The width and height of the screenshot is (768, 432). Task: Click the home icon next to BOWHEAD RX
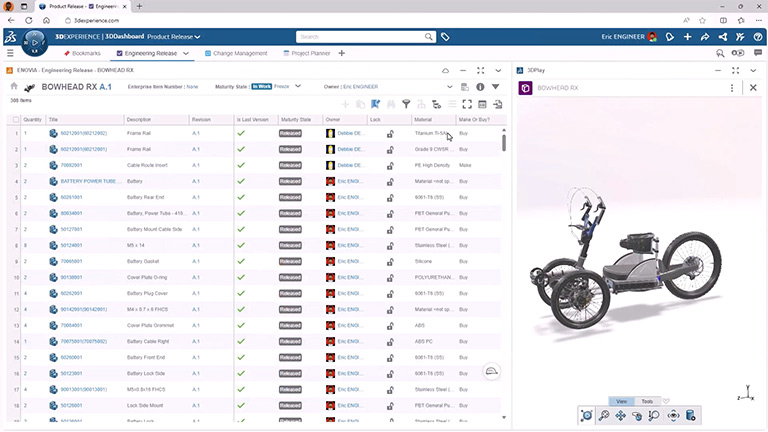(x=14, y=86)
